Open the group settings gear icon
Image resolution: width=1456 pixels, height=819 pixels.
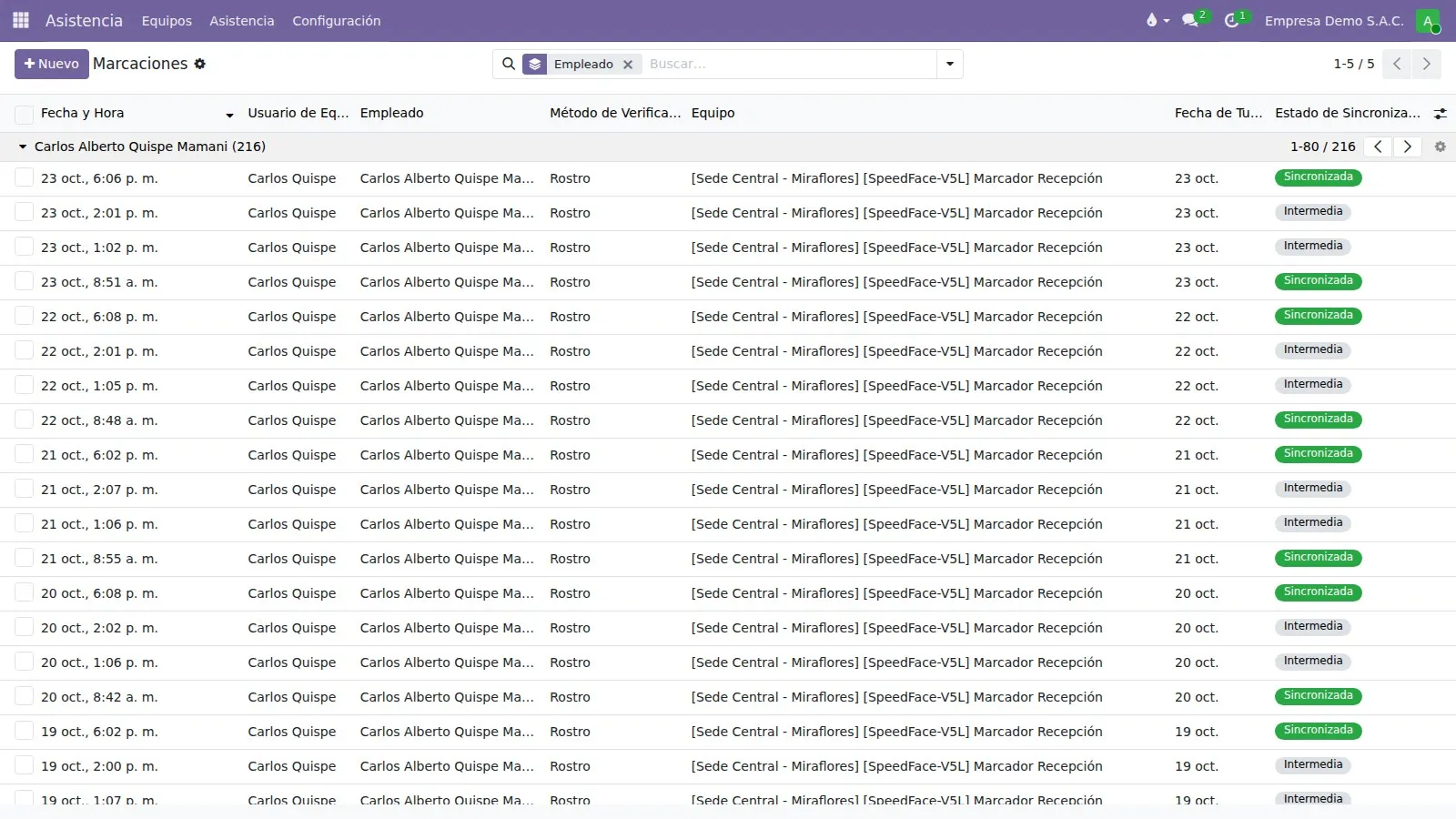pos(1440,147)
